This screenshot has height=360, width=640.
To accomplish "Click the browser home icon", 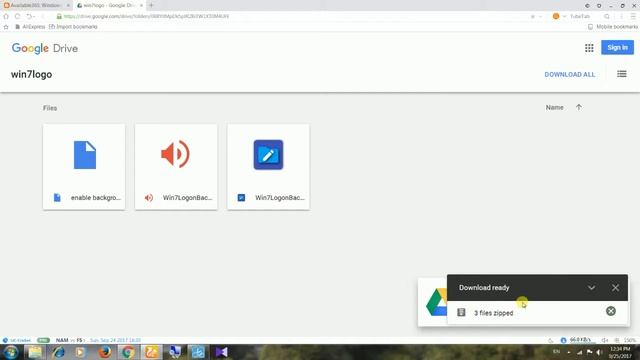I will (6, 16).
